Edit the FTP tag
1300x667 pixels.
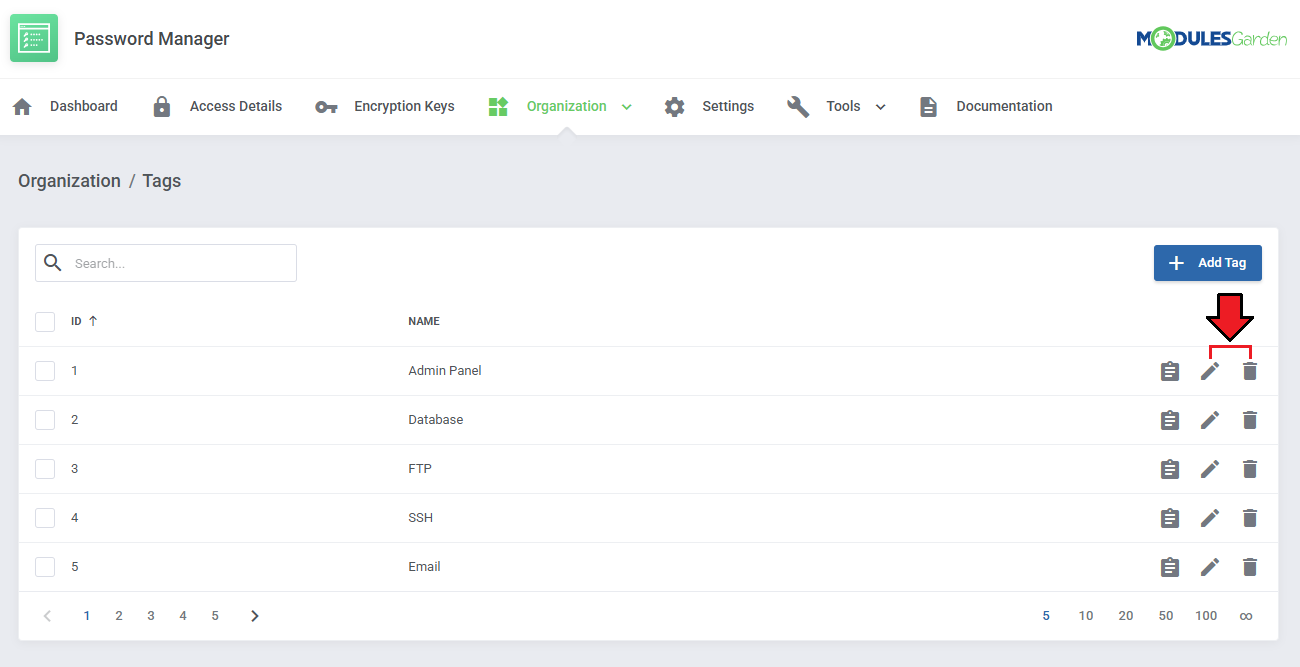tap(1210, 469)
